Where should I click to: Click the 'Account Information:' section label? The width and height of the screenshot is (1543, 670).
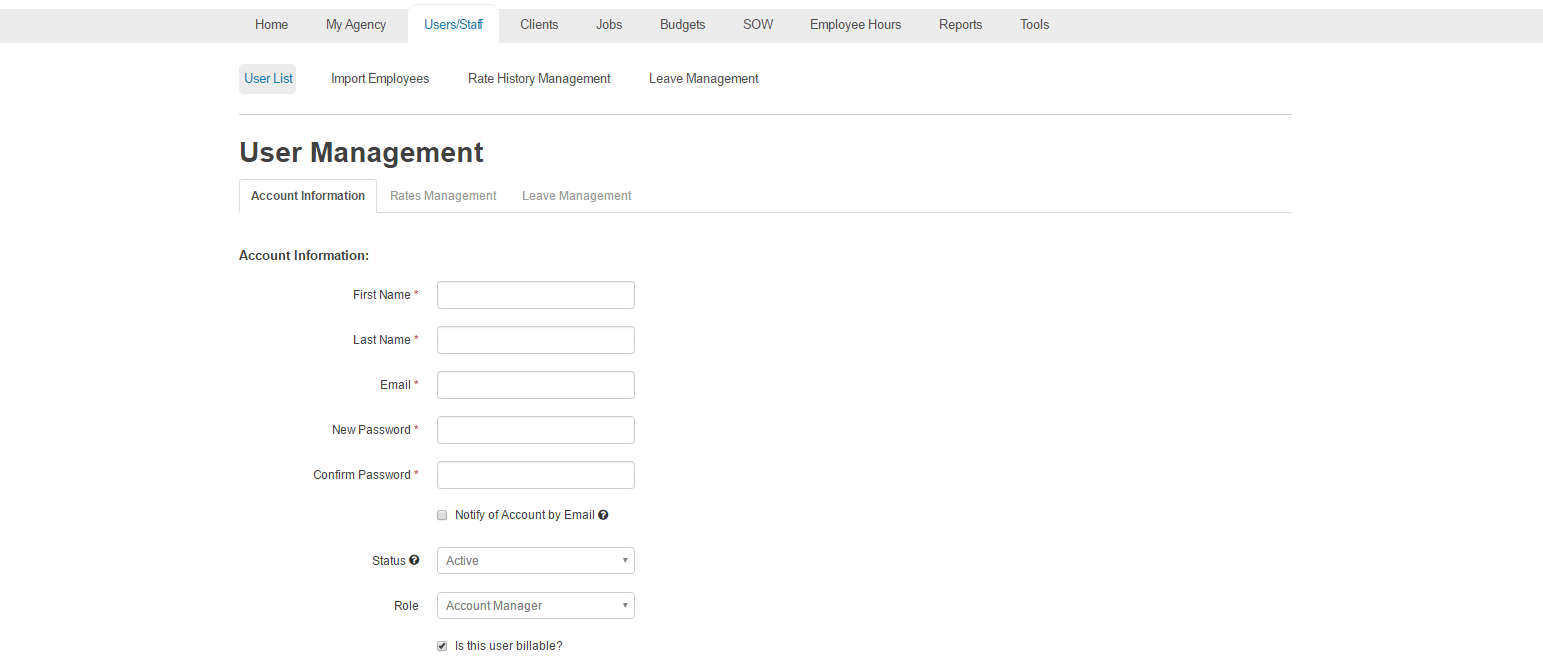304,255
